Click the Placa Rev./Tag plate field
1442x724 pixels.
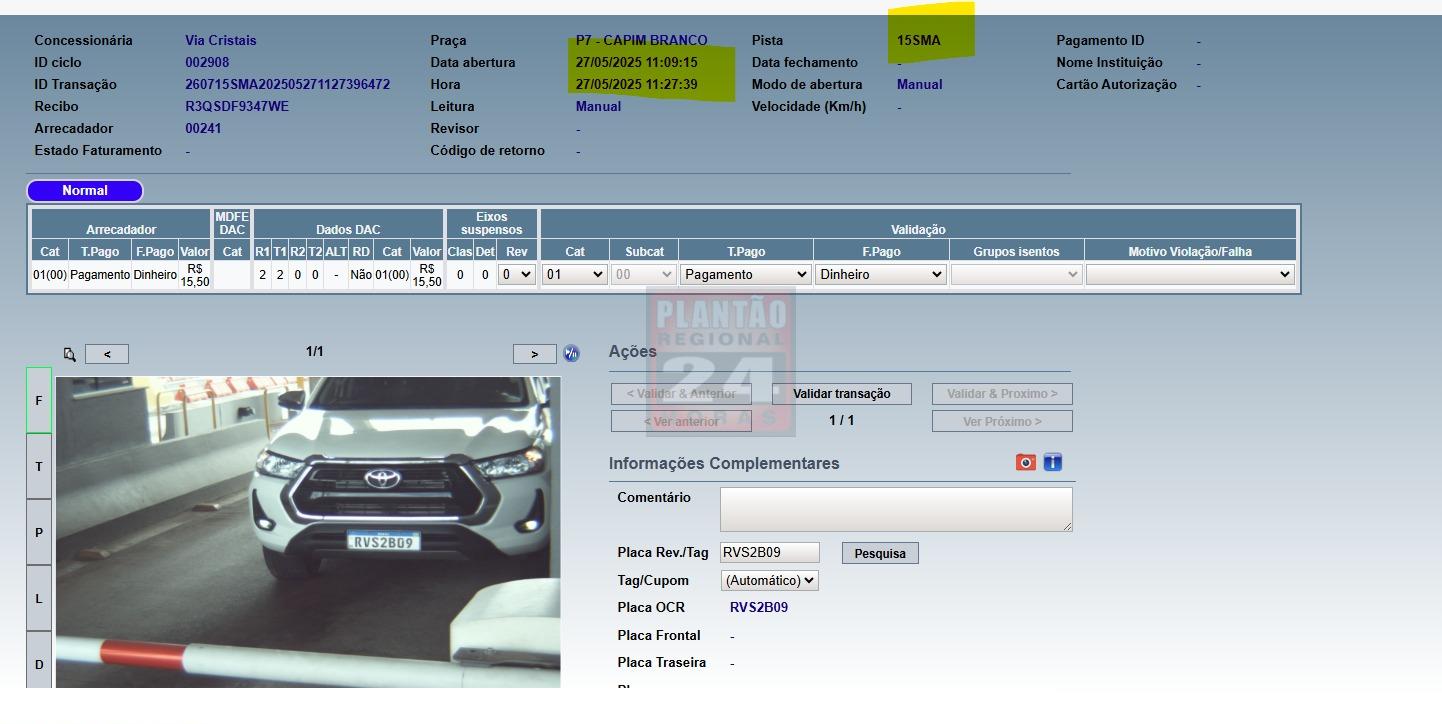tap(769, 552)
